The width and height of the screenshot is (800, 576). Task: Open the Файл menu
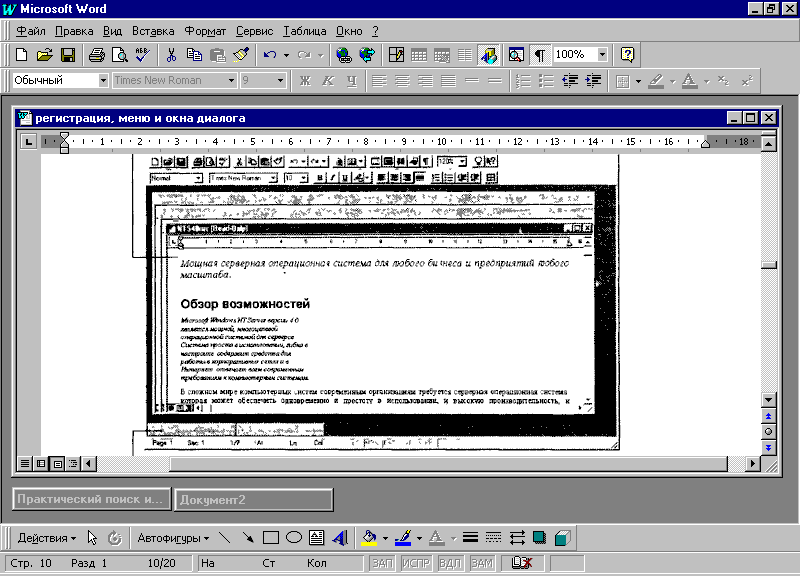point(31,31)
